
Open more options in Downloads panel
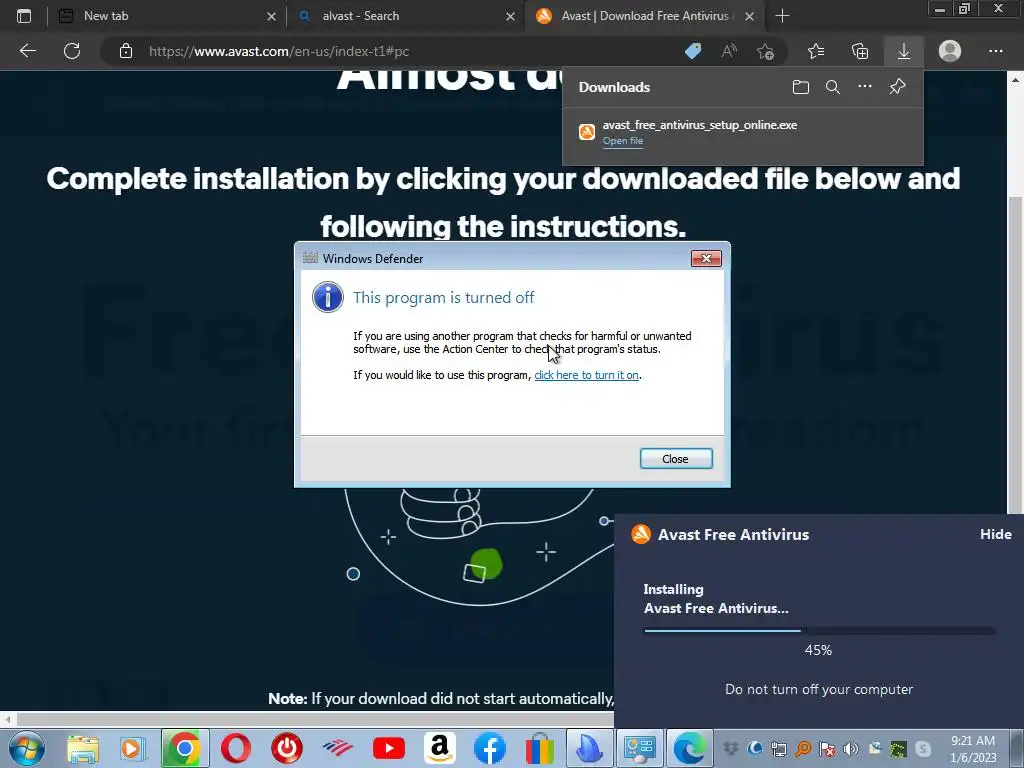tap(865, 87)
